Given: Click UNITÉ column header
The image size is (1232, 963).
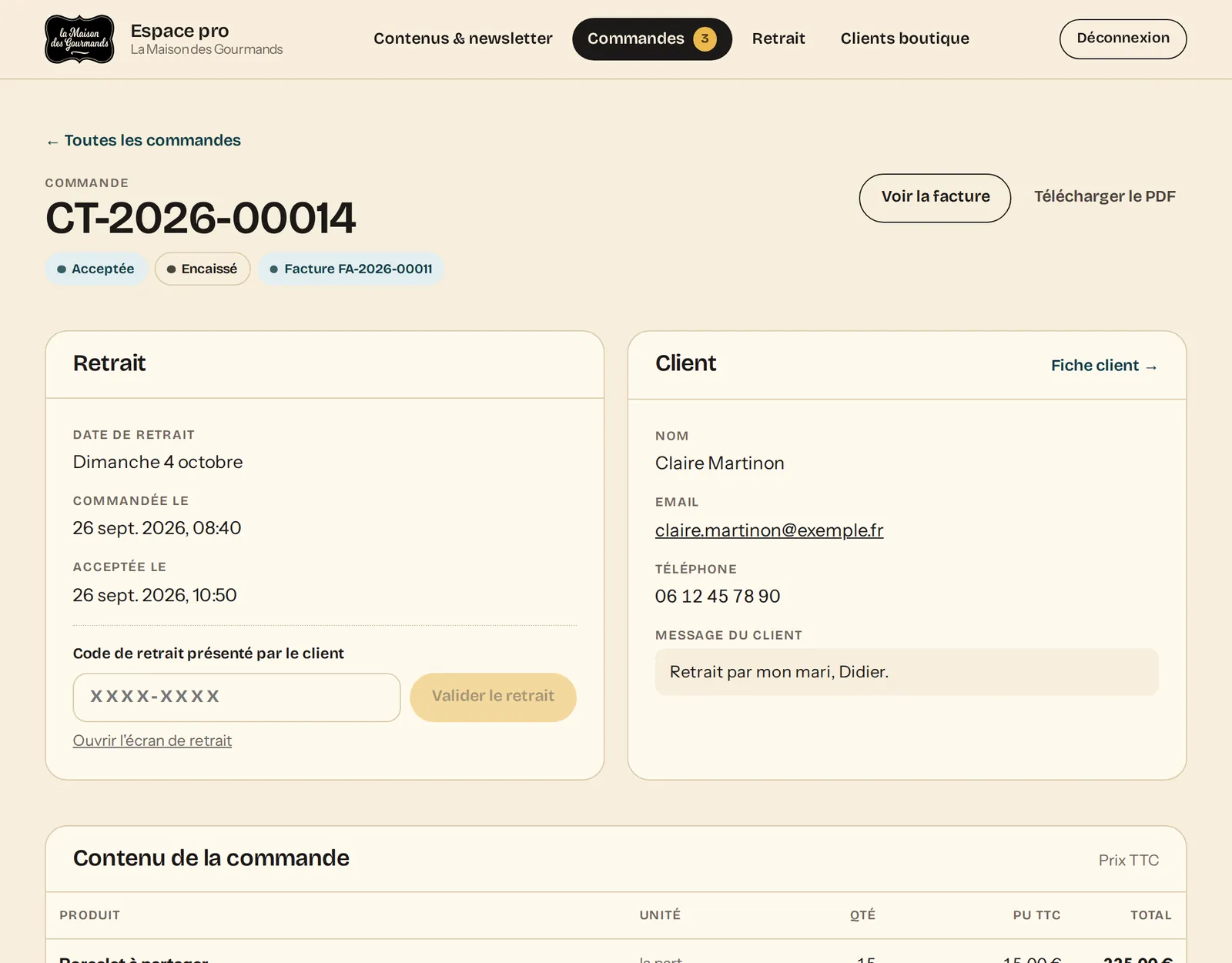Looking at the screenshot, I should 660,915.
